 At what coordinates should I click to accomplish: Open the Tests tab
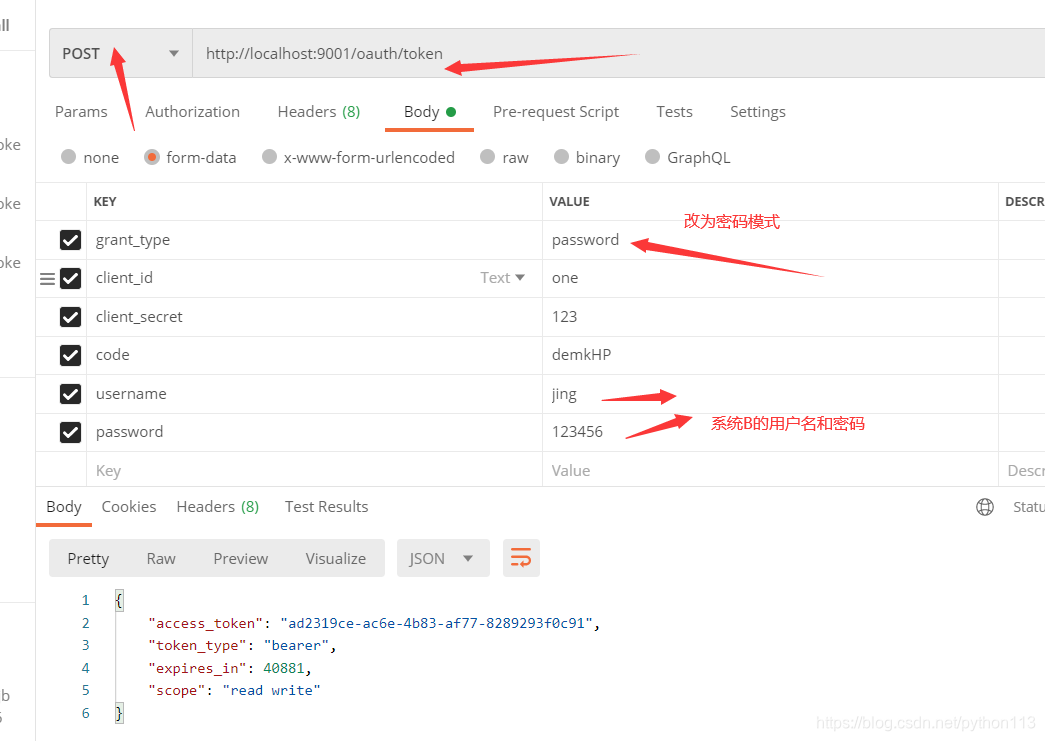[674, 112]
